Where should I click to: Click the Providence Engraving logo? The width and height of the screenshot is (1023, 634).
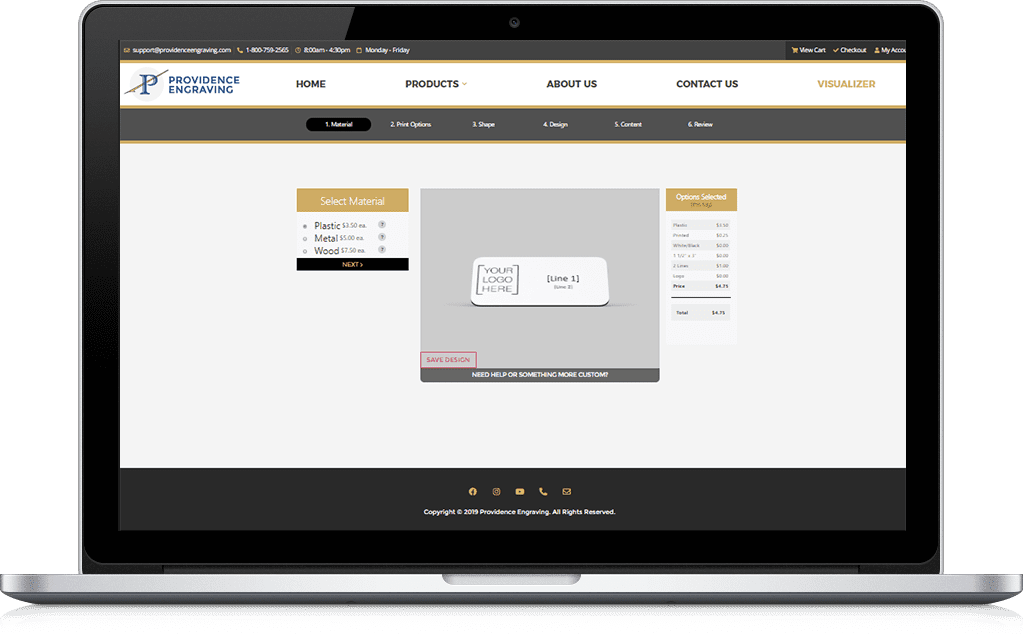[182, 84]
